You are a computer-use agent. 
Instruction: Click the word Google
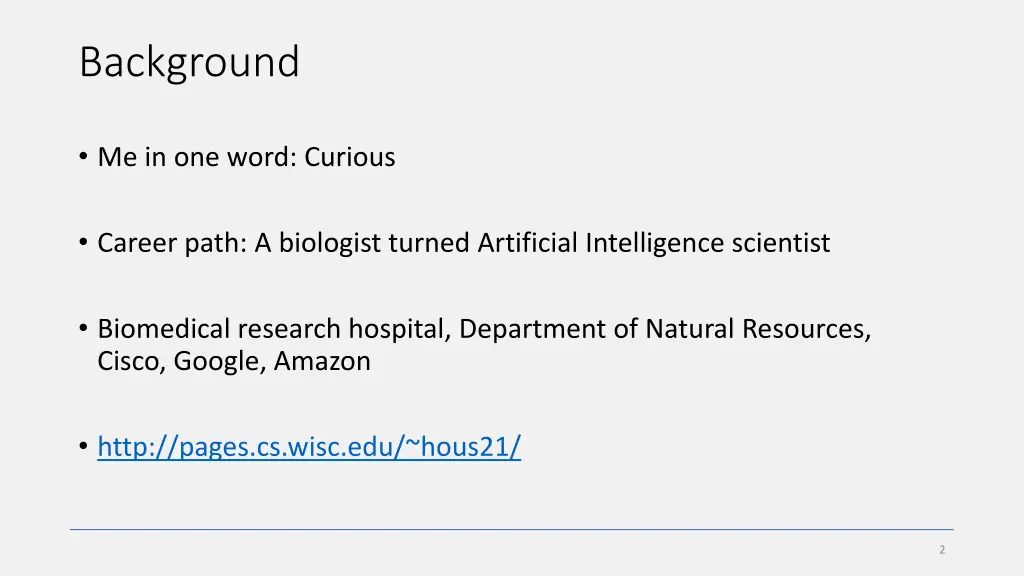click(216, 362)
